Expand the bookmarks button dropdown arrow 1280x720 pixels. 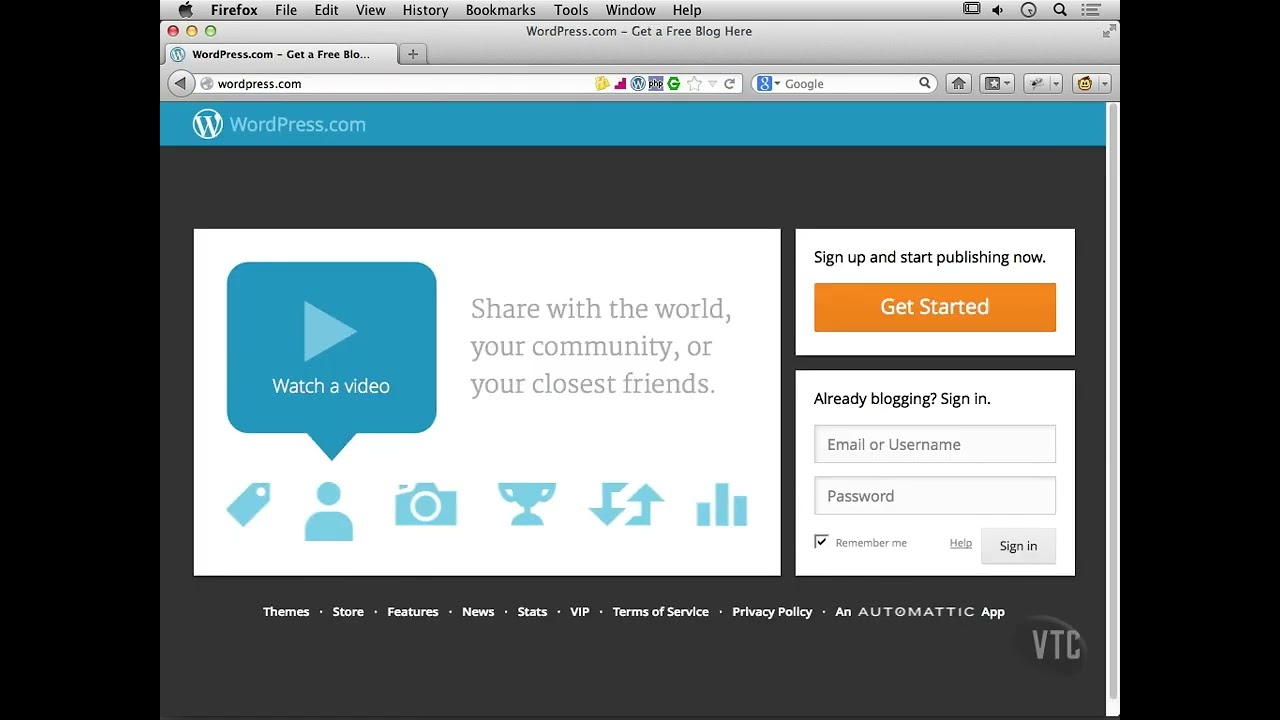1008,84
